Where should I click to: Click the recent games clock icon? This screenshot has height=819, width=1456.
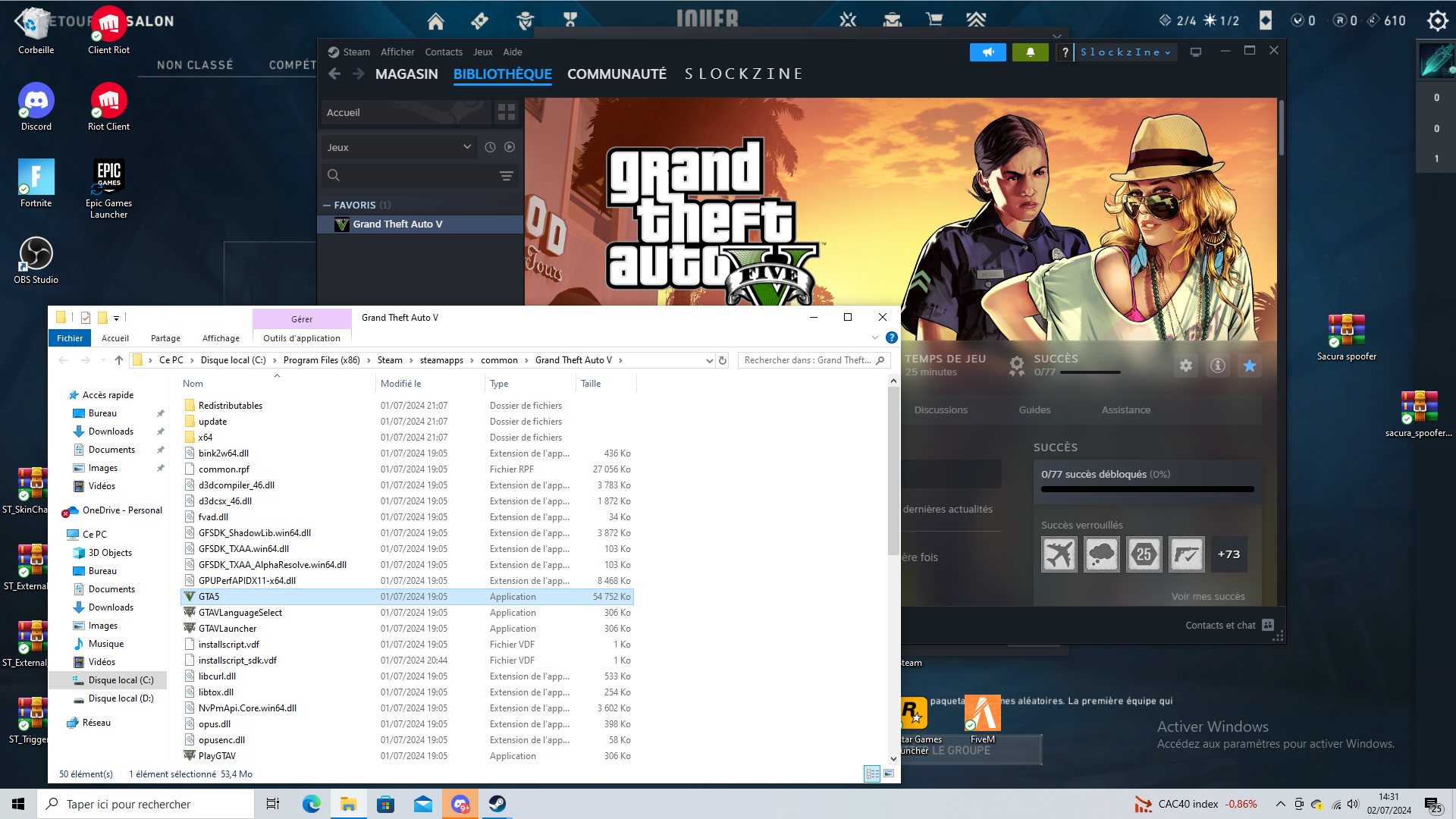click(x=490, y=147)
